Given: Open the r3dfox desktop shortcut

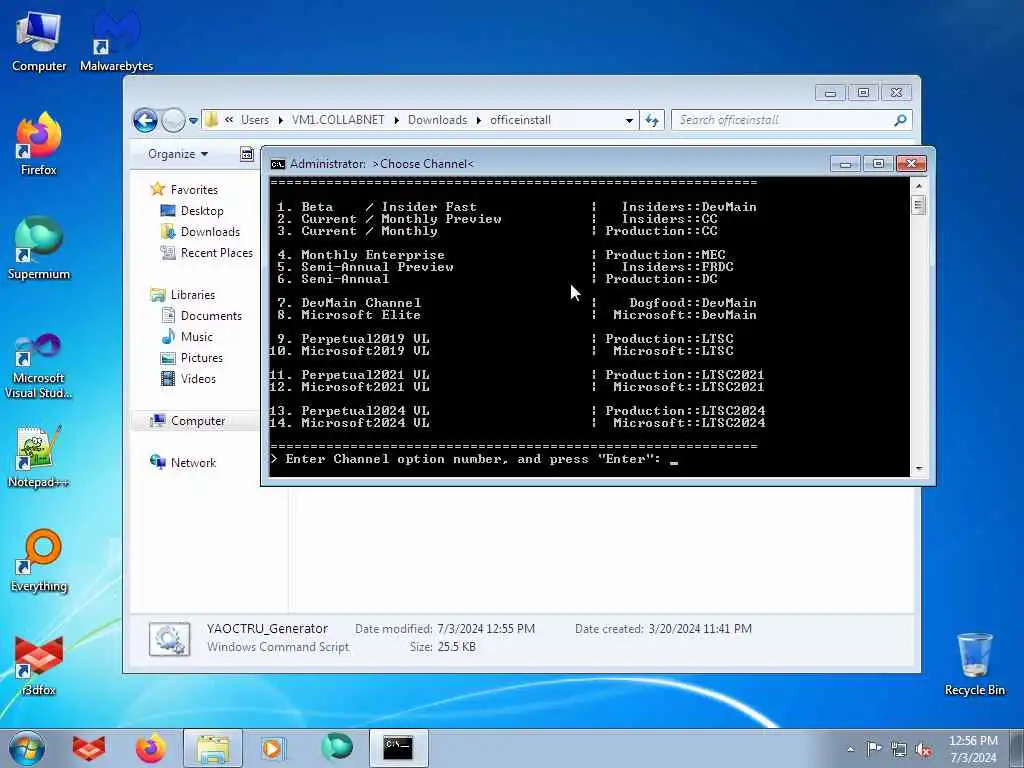Looking at the screenshot, I should coord(39,665).
